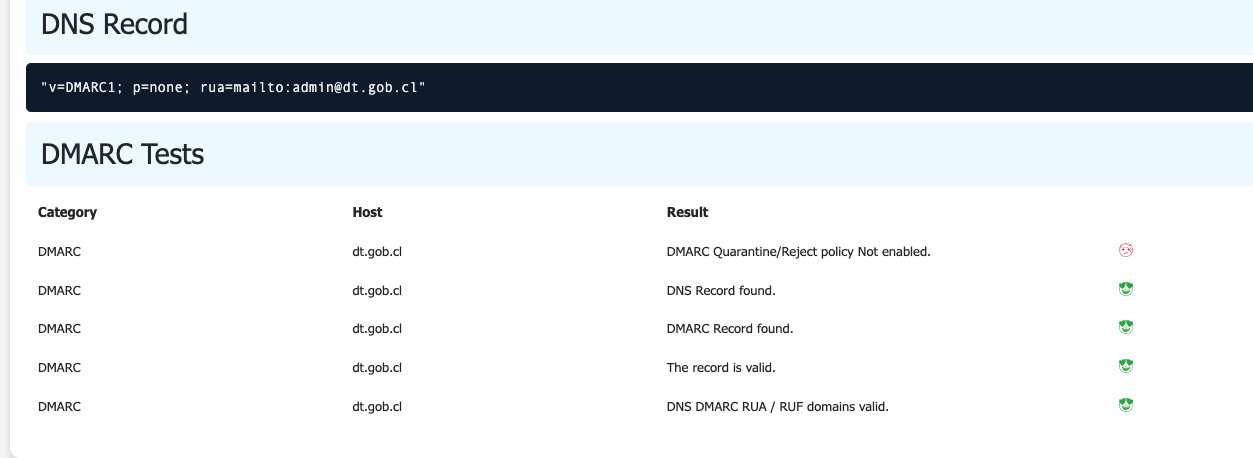The height and width of the screenshot is (458, 1253).
Task: Click the green icon for RUA / RUF domains valid
Action: coord(1127,405)
